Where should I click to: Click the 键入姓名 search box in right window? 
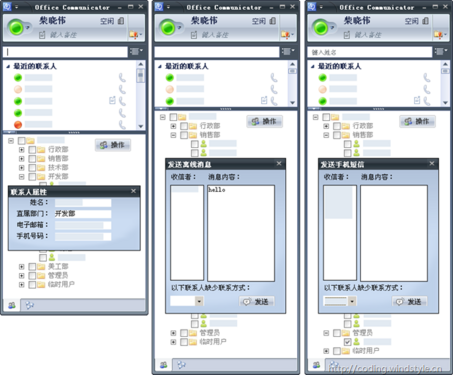370,52
